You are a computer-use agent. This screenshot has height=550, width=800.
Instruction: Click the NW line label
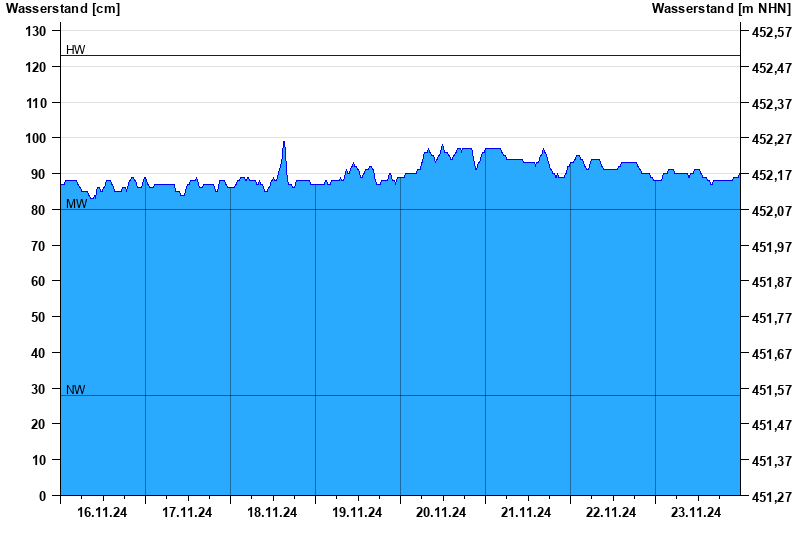(76, 390)
